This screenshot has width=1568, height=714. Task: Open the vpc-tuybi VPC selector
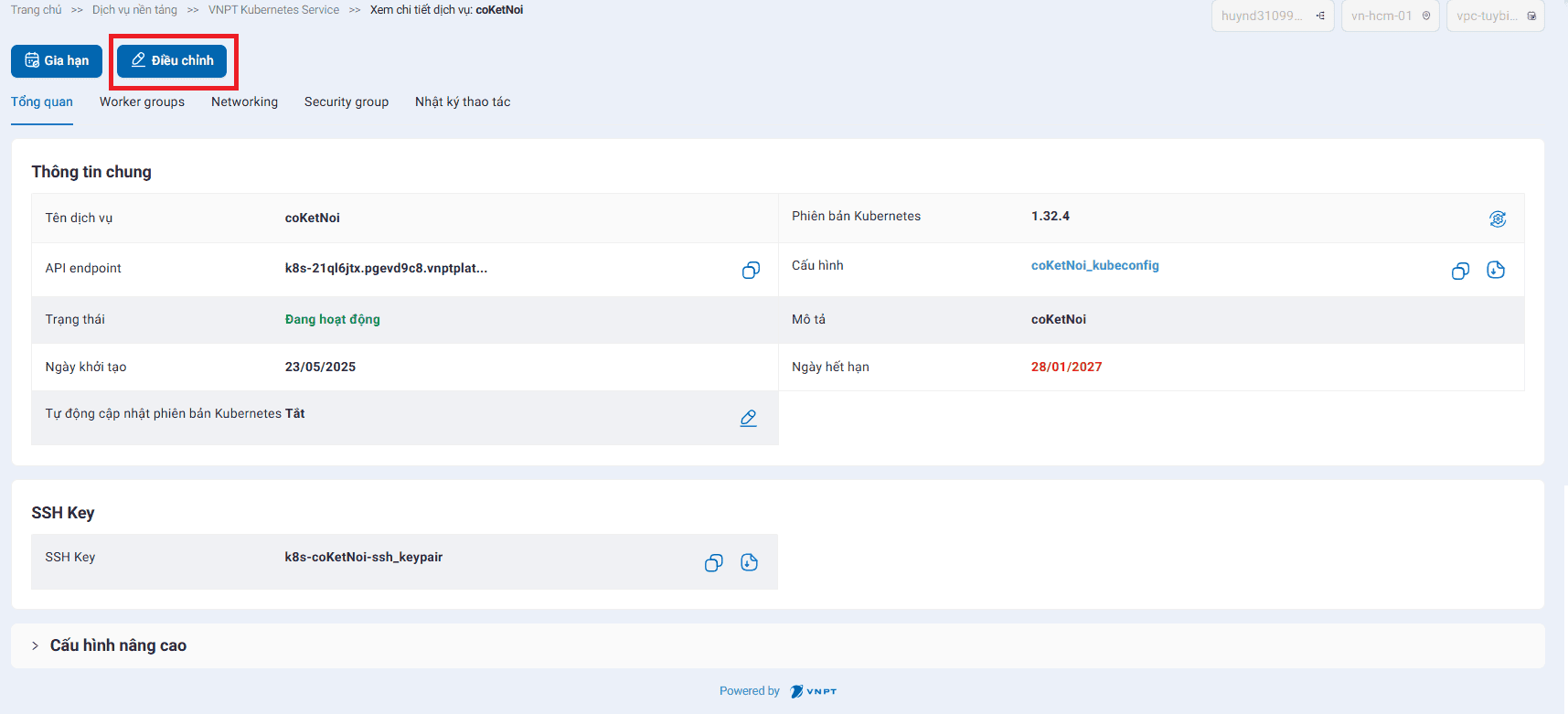(x=1495, y=16)
